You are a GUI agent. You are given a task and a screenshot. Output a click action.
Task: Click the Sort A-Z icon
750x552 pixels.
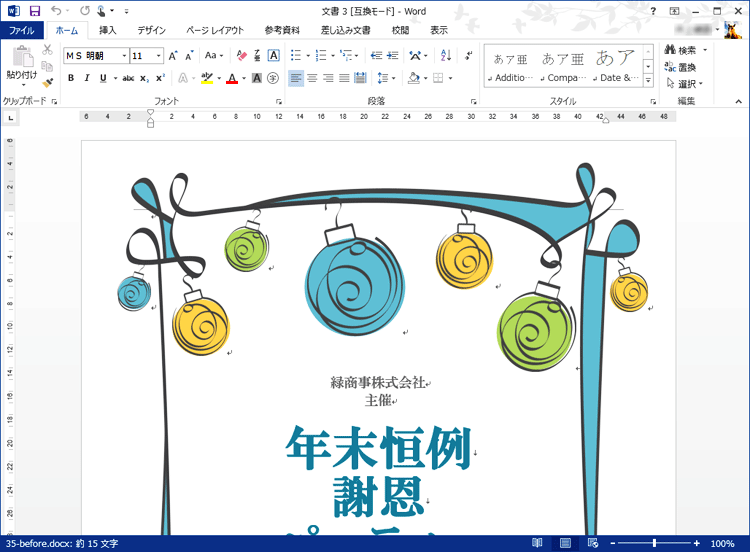[446, 56]
